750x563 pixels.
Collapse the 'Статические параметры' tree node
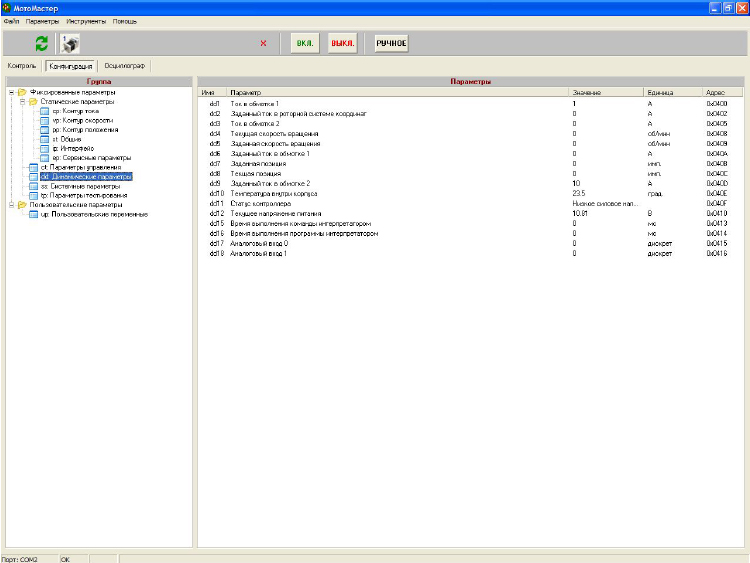coord(22,101)
